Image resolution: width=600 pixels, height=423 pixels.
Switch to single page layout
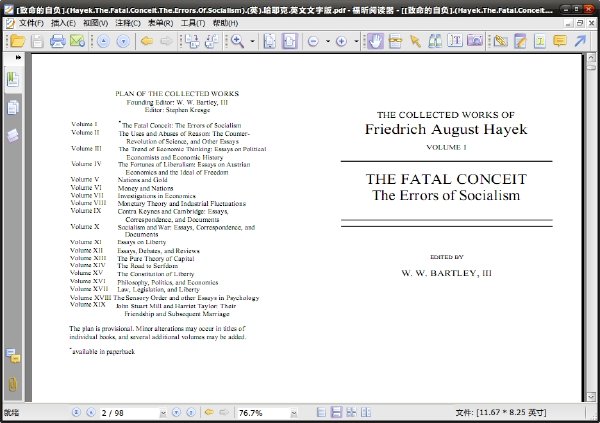pos(321,412)
